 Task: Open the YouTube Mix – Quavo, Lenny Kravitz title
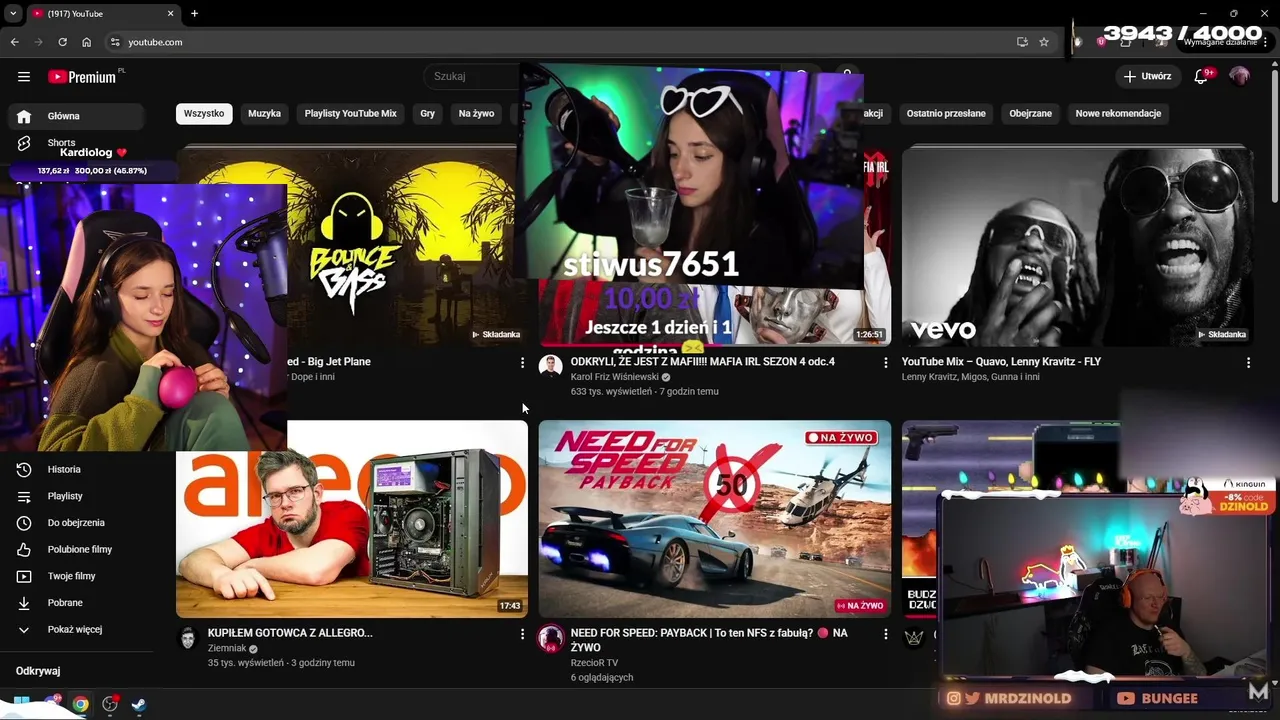1001,362
